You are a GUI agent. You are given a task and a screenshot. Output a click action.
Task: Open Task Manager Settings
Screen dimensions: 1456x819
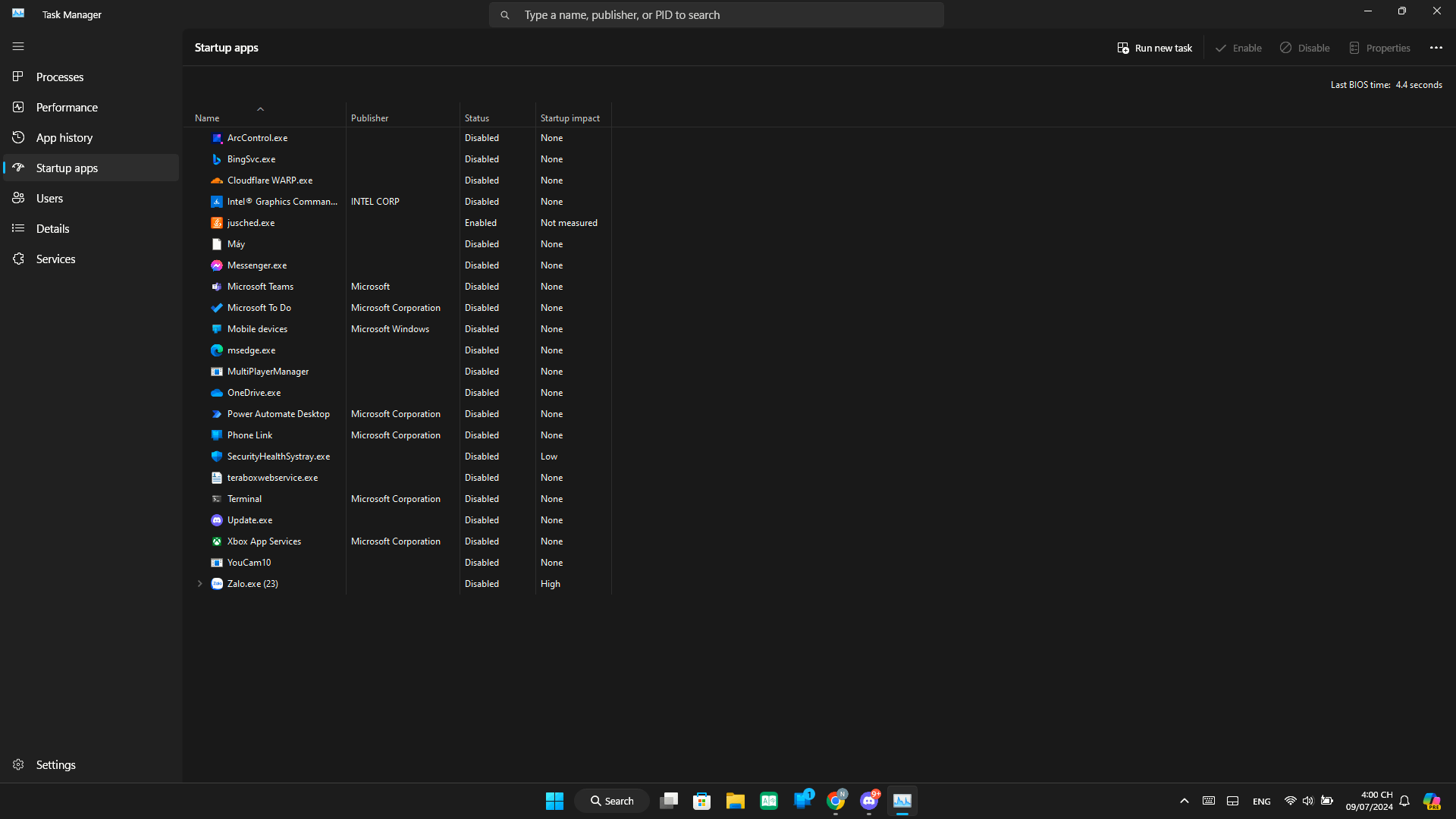pos(55,764)
